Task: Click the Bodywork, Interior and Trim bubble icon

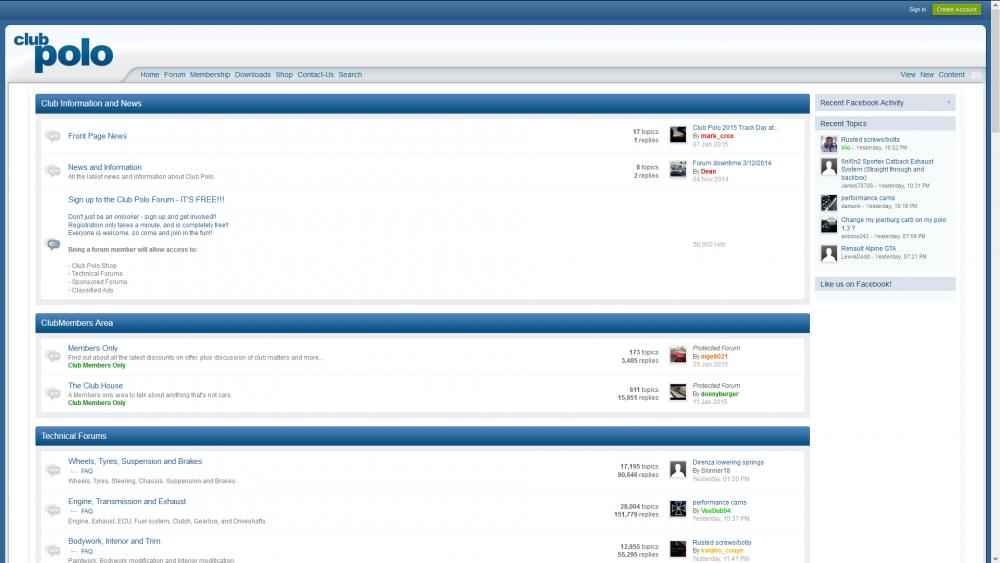Action: tap(54, 550)
